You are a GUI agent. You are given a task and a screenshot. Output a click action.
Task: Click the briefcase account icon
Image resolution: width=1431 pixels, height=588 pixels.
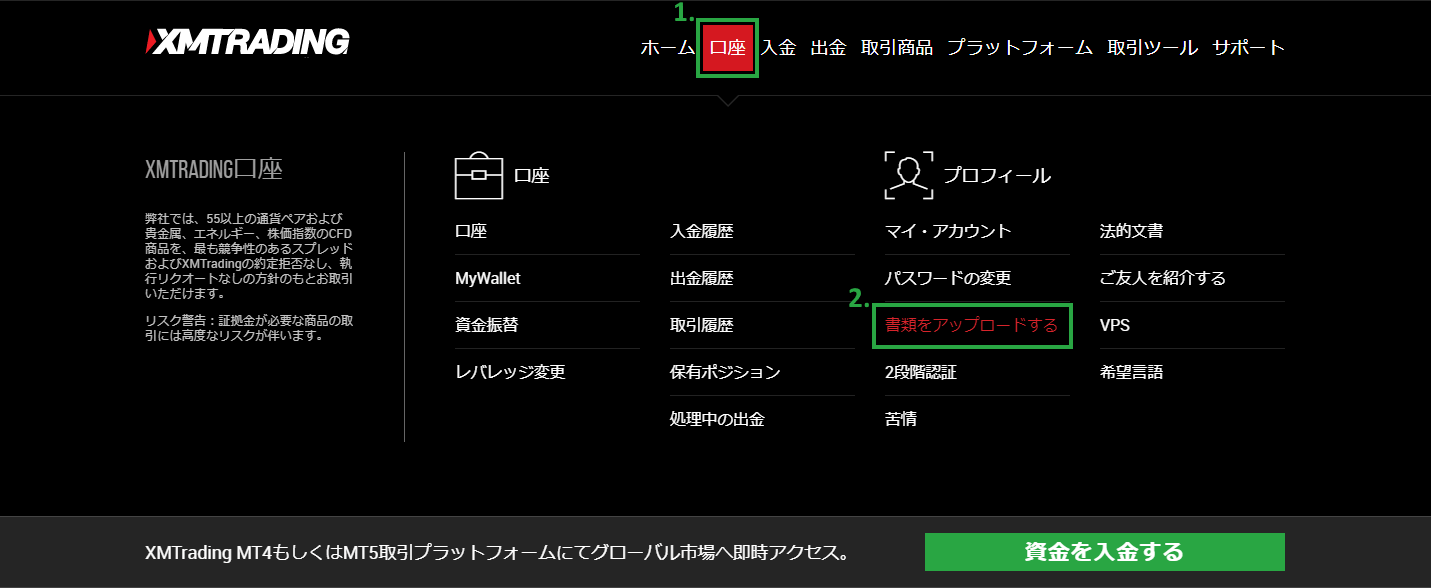(x=478, y=176)
